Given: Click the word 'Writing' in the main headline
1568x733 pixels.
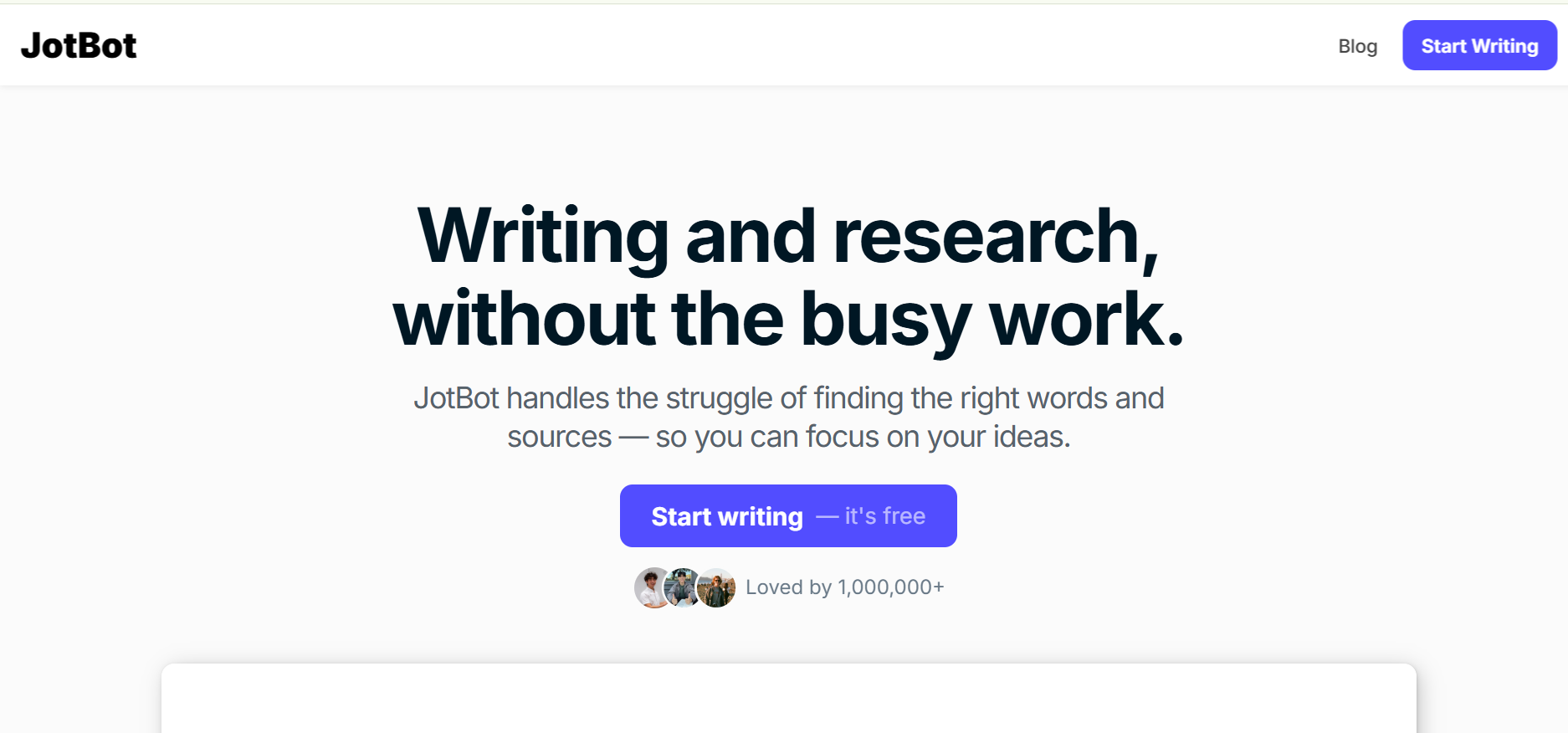Looking at the screenshot, I should pos(542,237).
